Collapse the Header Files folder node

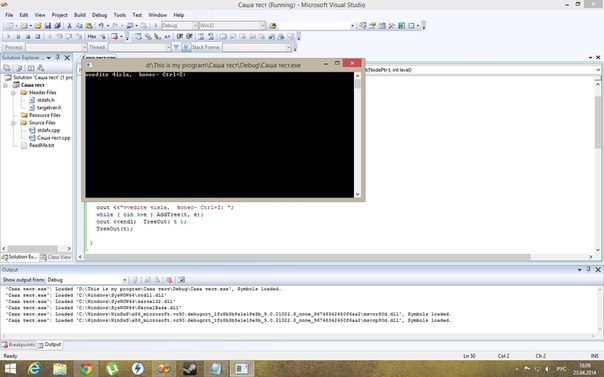coord(13,93)
